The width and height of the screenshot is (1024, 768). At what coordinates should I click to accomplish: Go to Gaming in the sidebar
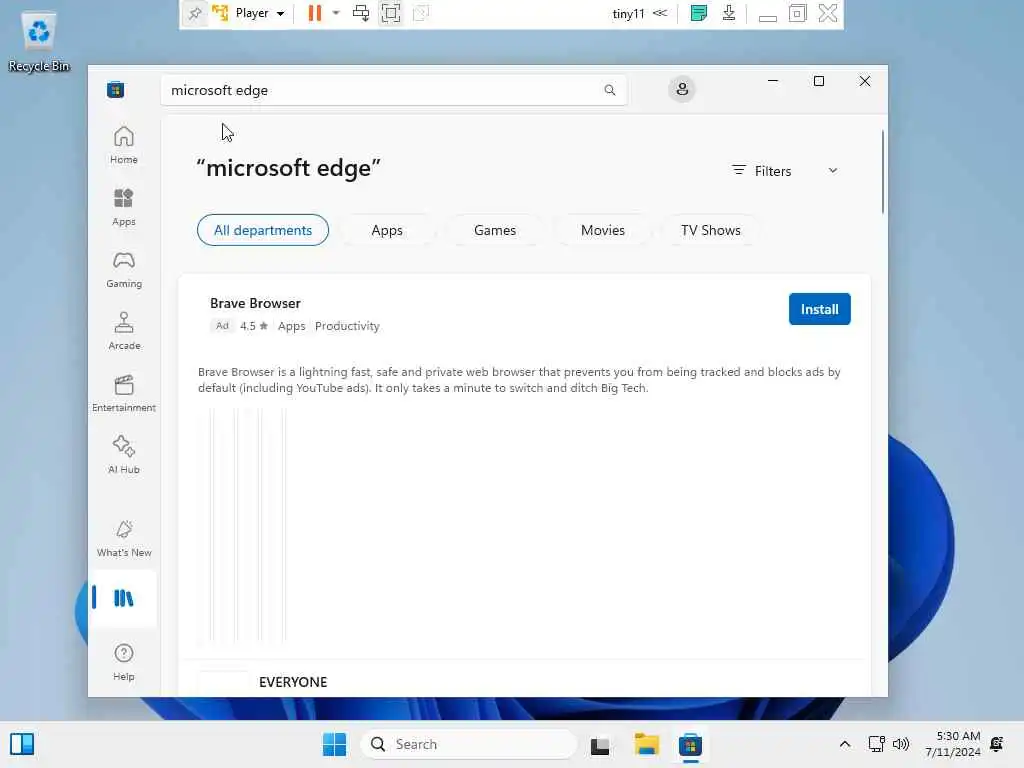click(x=123, y=269)
